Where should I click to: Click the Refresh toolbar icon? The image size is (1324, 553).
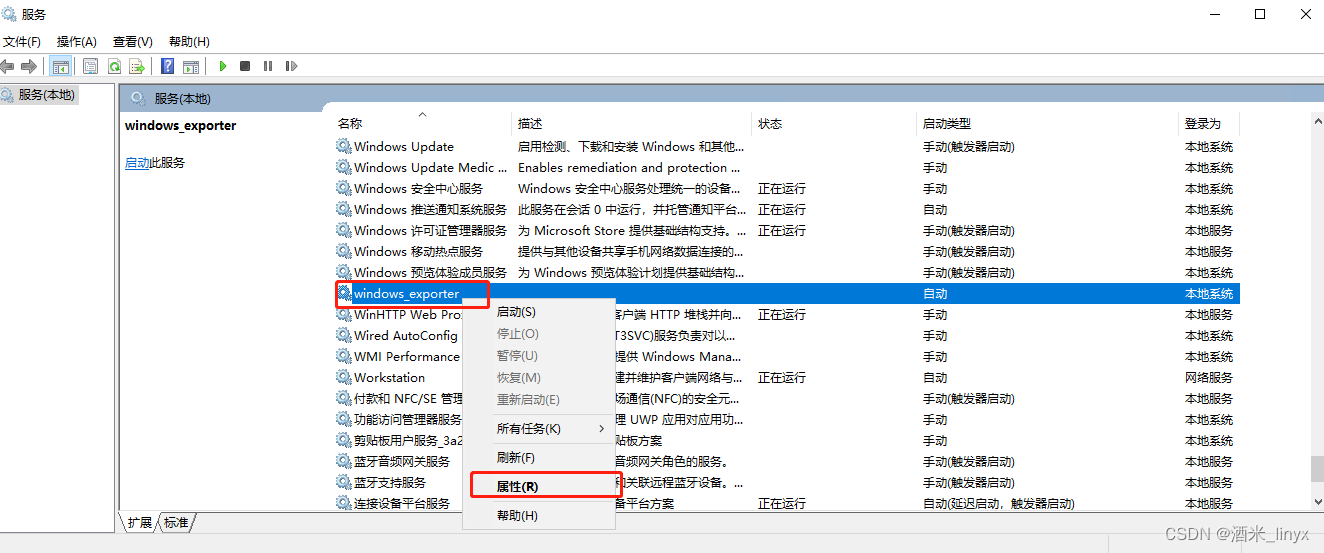pyautogui.click(x=114, y=66)
